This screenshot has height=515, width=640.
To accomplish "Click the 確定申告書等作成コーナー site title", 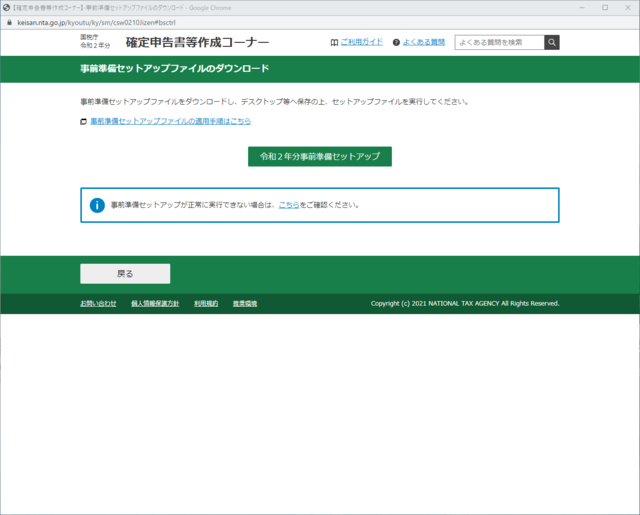I will coord(197,42).
